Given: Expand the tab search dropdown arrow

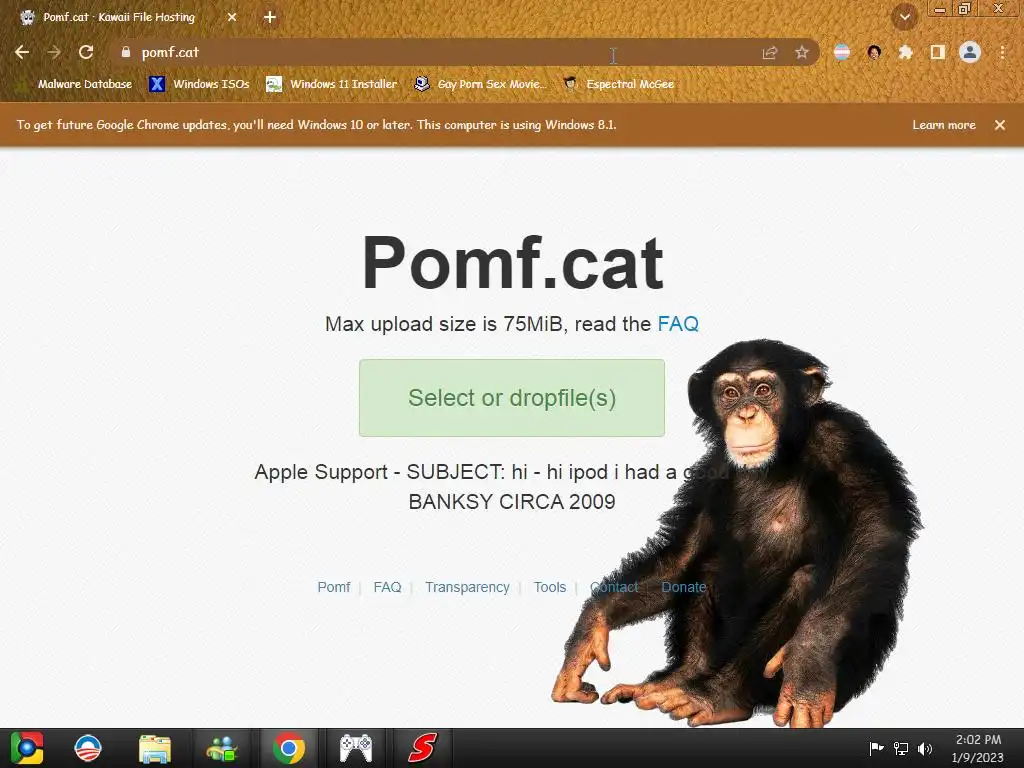Looking at the screenshot, I should (905, 18).
